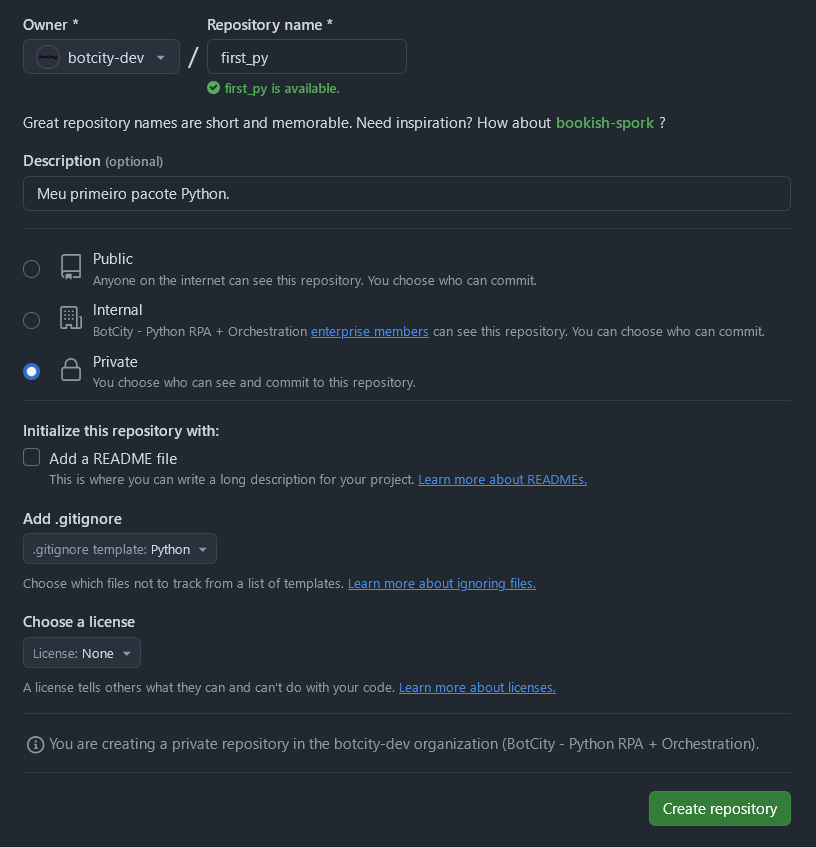Open the .gitignore template Python dropdown

[x=120, y=549]
